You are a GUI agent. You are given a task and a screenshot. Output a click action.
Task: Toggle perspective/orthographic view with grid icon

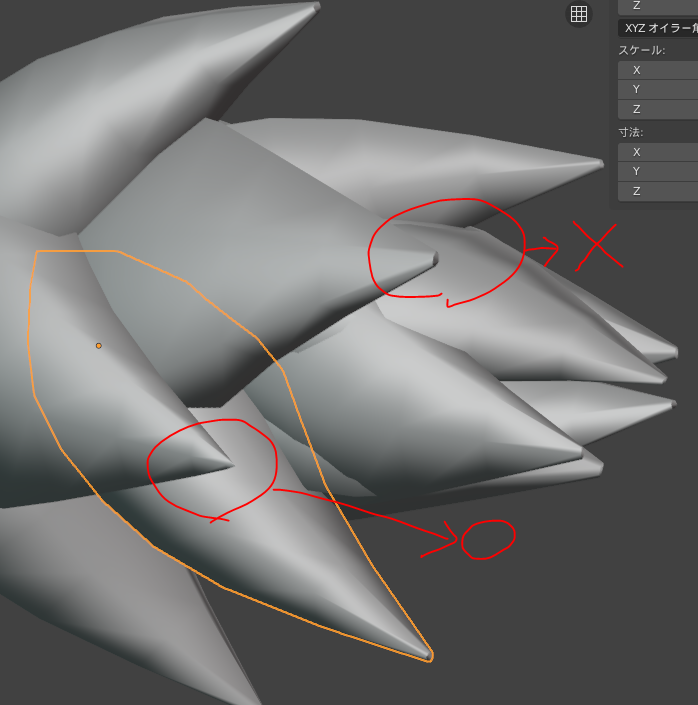point(578,13)
